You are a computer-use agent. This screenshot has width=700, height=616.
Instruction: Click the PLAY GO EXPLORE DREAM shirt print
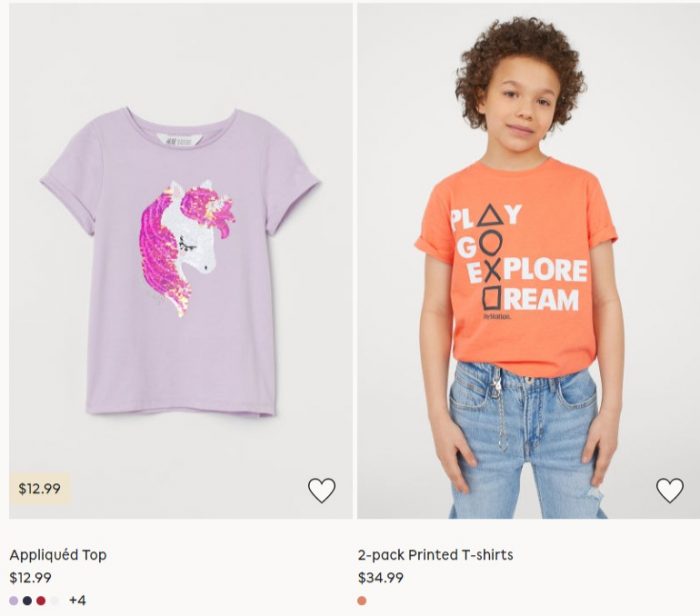click(516, 262)
